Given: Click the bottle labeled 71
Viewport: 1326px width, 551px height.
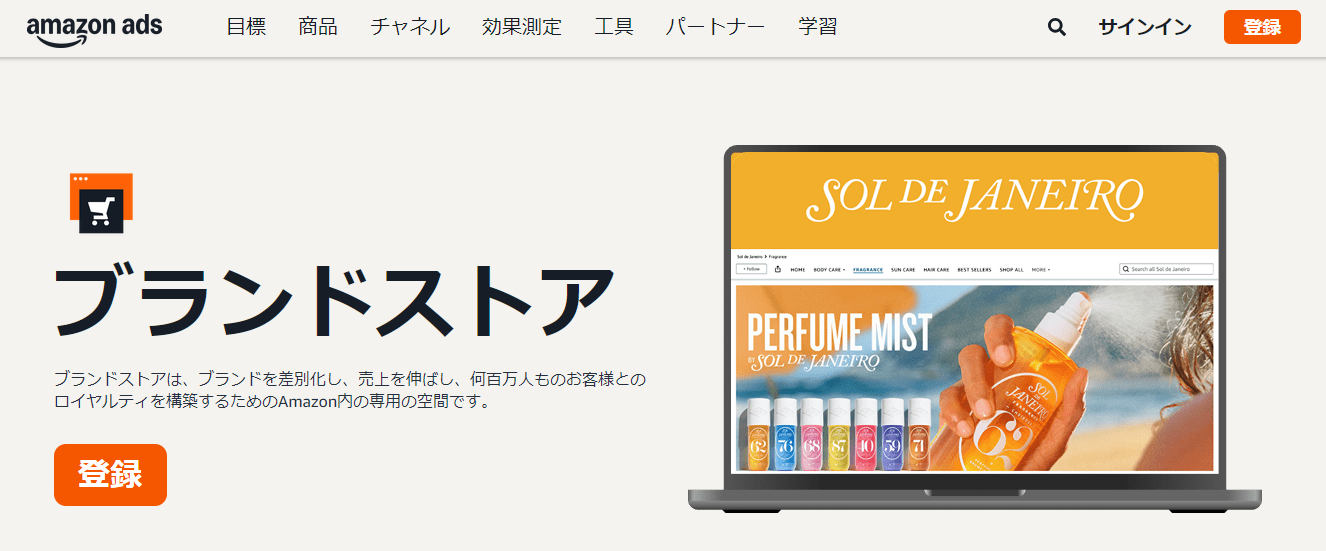Looking at the screenshot, I should 920,433.
